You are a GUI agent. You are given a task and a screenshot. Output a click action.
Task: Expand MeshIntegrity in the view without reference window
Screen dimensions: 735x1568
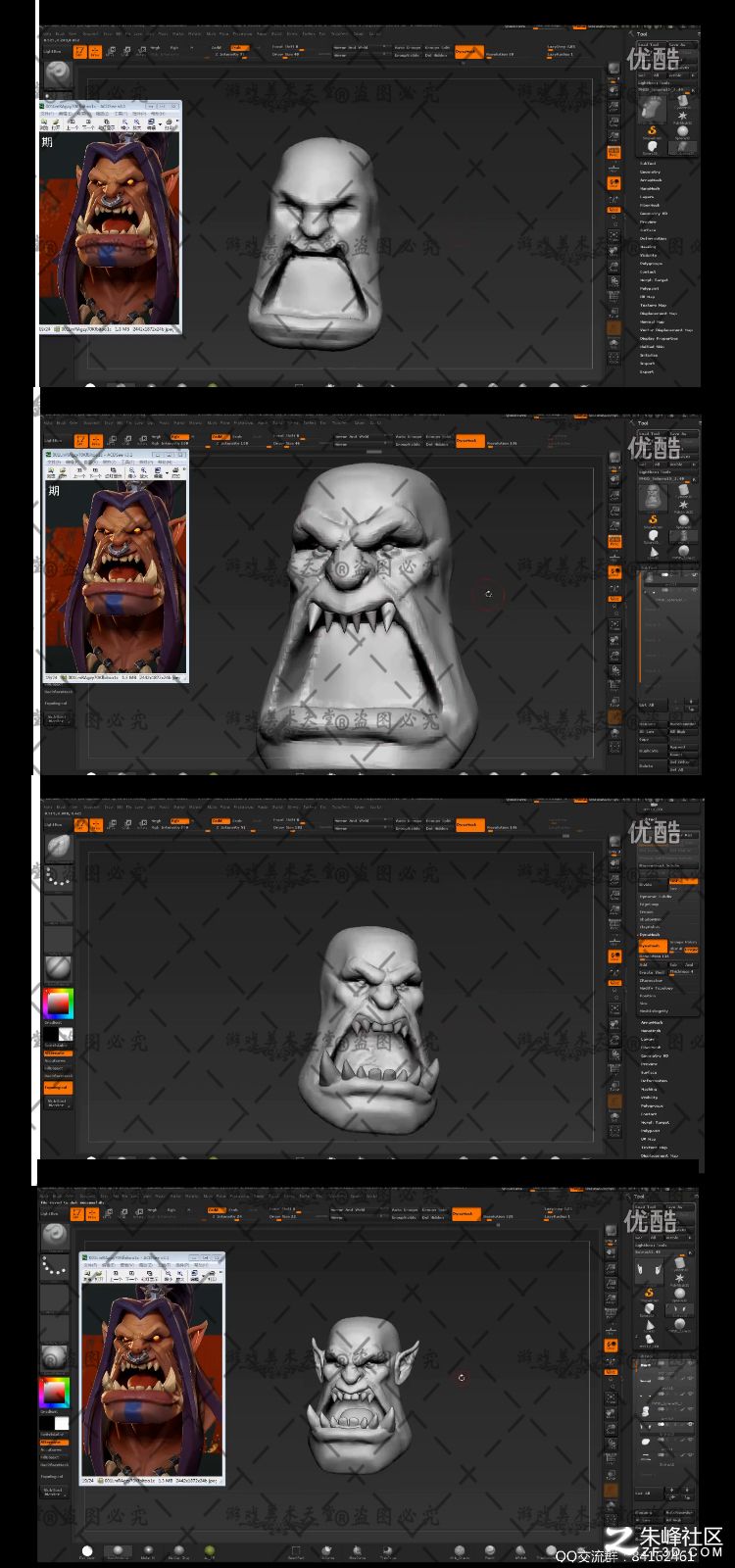click(x=654, y=1011)
